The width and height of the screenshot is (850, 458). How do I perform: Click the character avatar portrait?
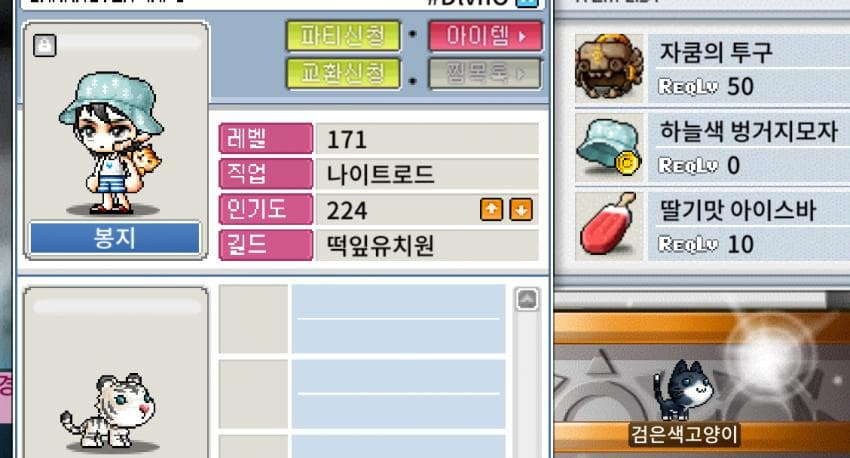(112, 143)
